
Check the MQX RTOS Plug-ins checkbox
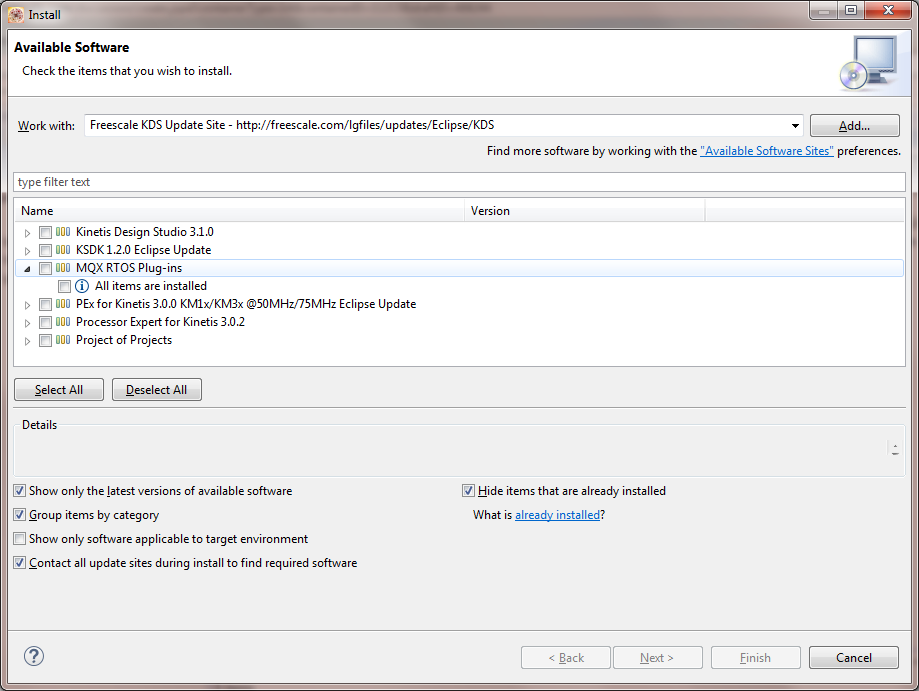[x=45, y=268]
